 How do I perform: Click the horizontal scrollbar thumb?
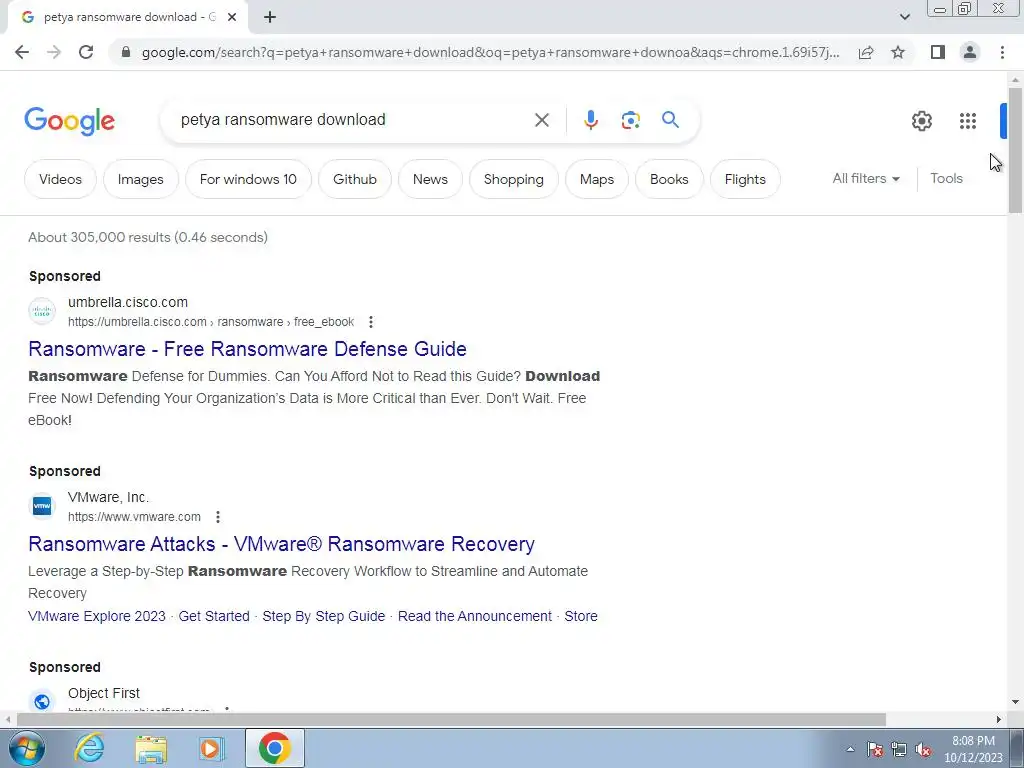click(x=451, y=719)
